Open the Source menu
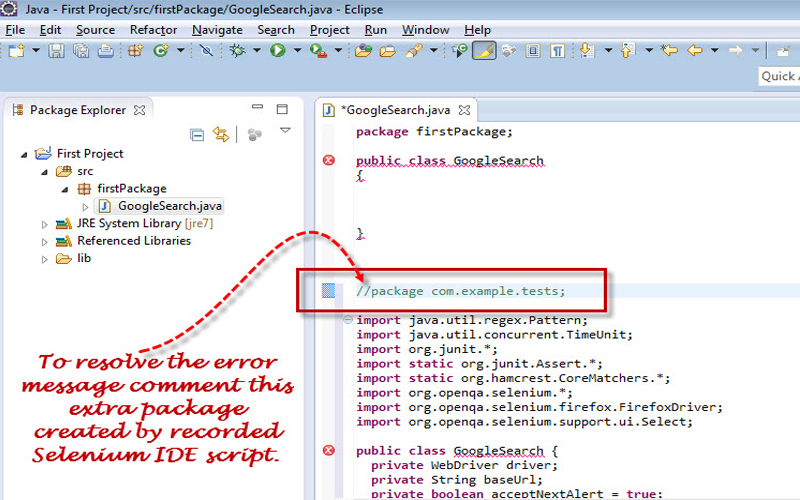Screen dimensions: 800x500 (95, 30)
